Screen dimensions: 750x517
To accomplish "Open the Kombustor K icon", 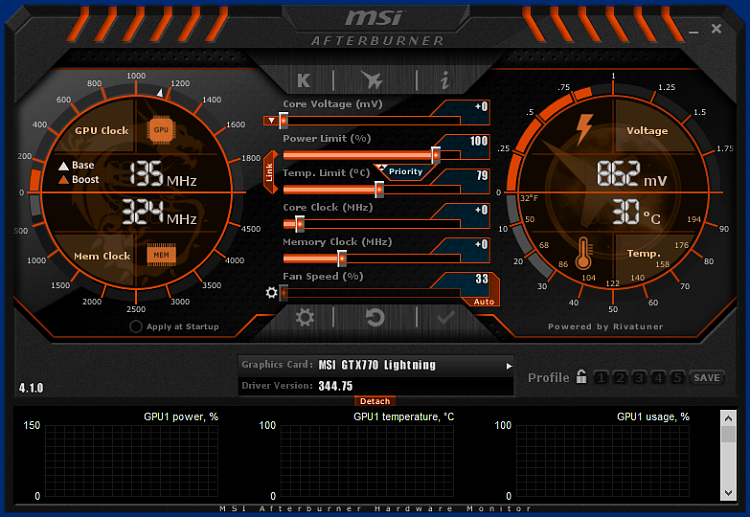I will pyautogui.click(x=303, y=80).
